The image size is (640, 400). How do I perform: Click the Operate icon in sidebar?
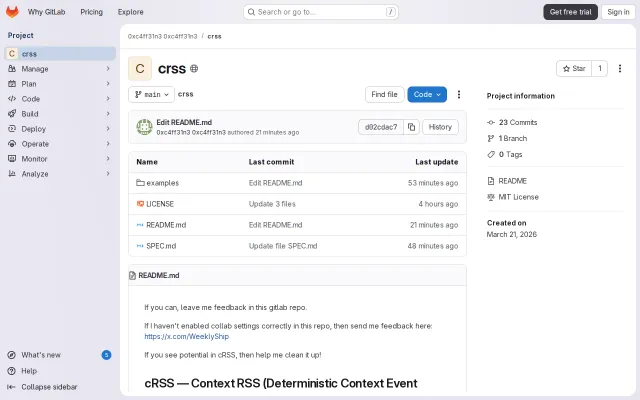pos(12,144)
